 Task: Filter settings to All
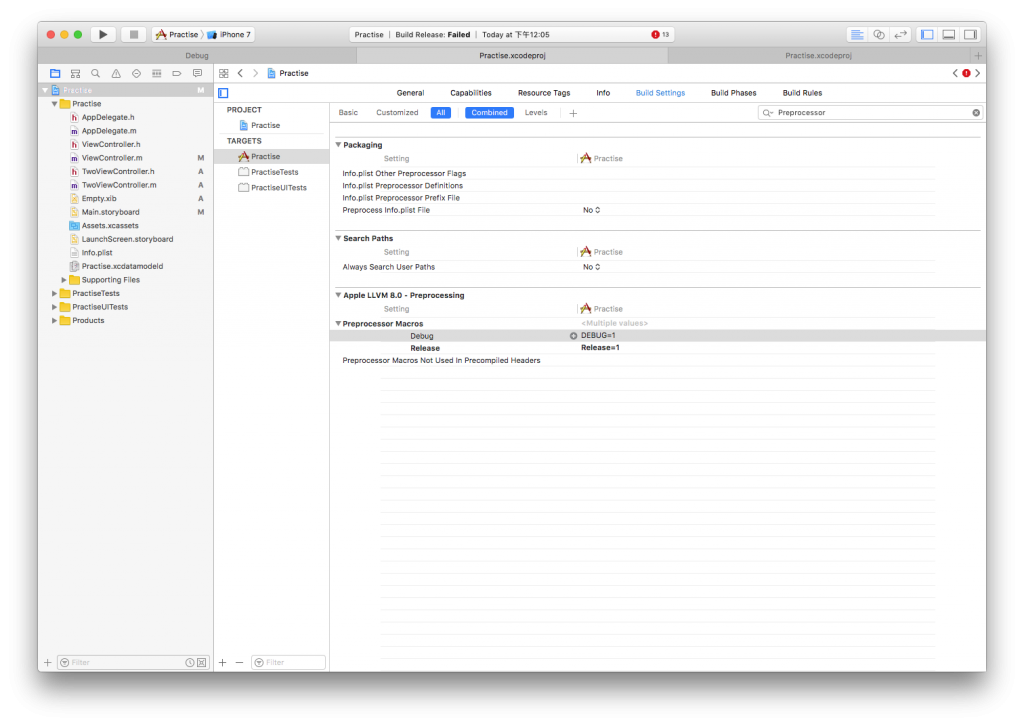[x=441, y=112]
